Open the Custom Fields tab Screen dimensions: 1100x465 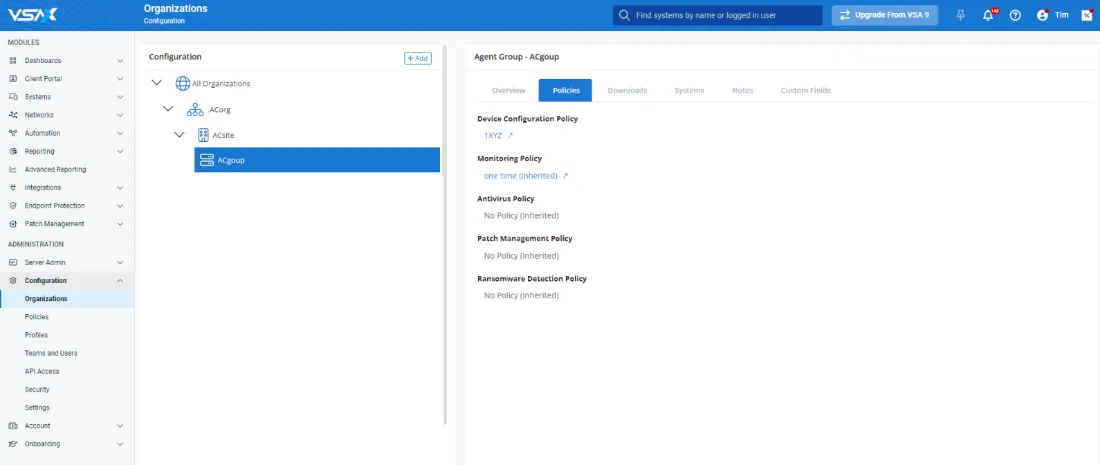[805, 91]
